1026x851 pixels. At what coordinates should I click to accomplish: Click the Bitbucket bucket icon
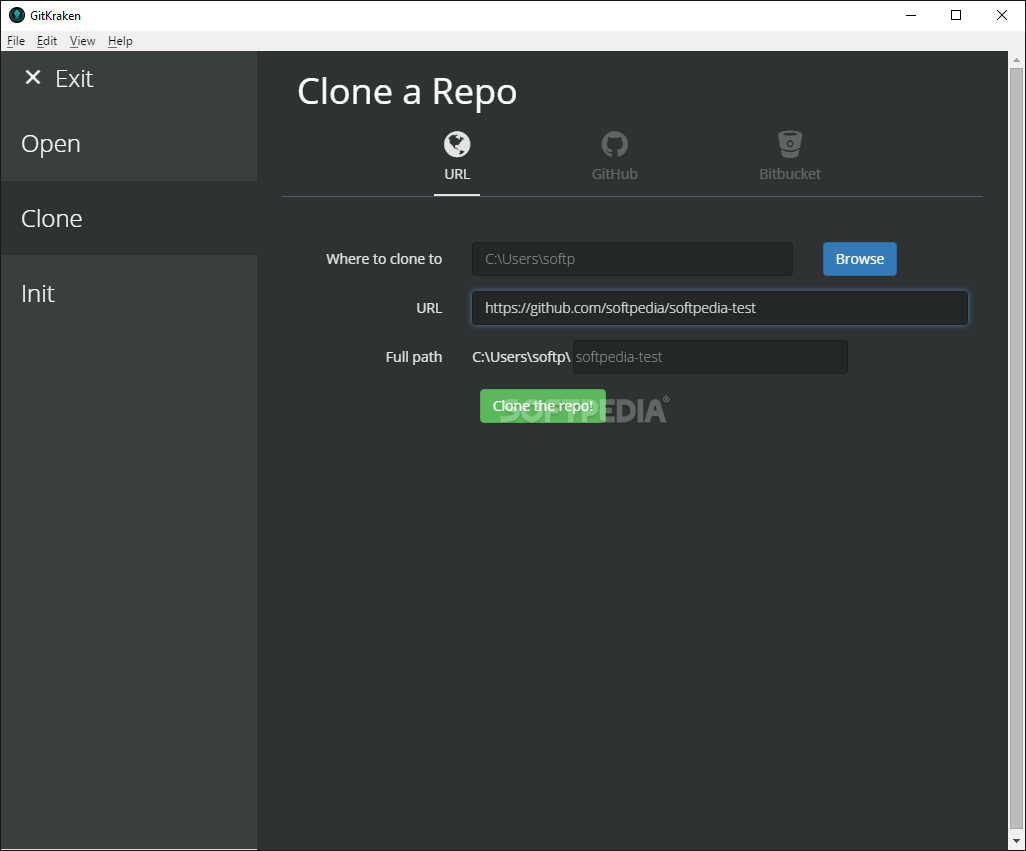(790, 144)
